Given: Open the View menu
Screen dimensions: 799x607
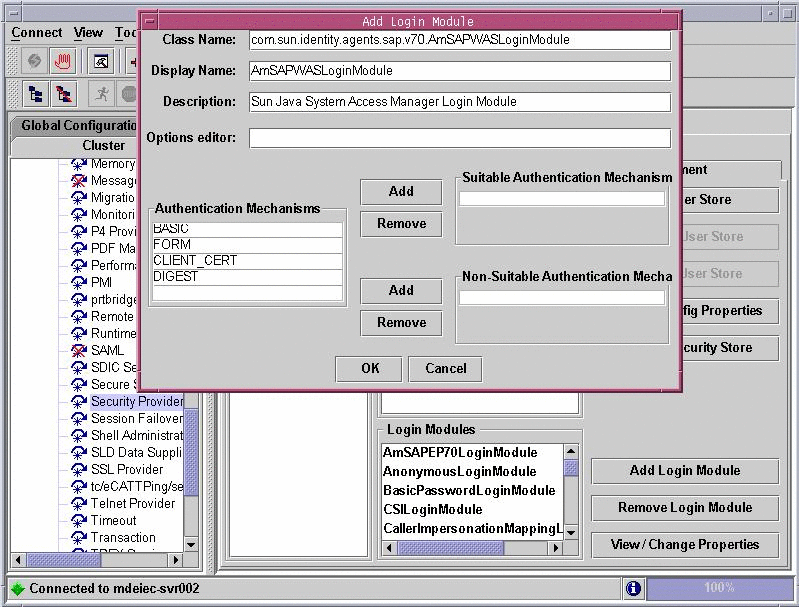Looking at the screenshot, I should [88, 33].
